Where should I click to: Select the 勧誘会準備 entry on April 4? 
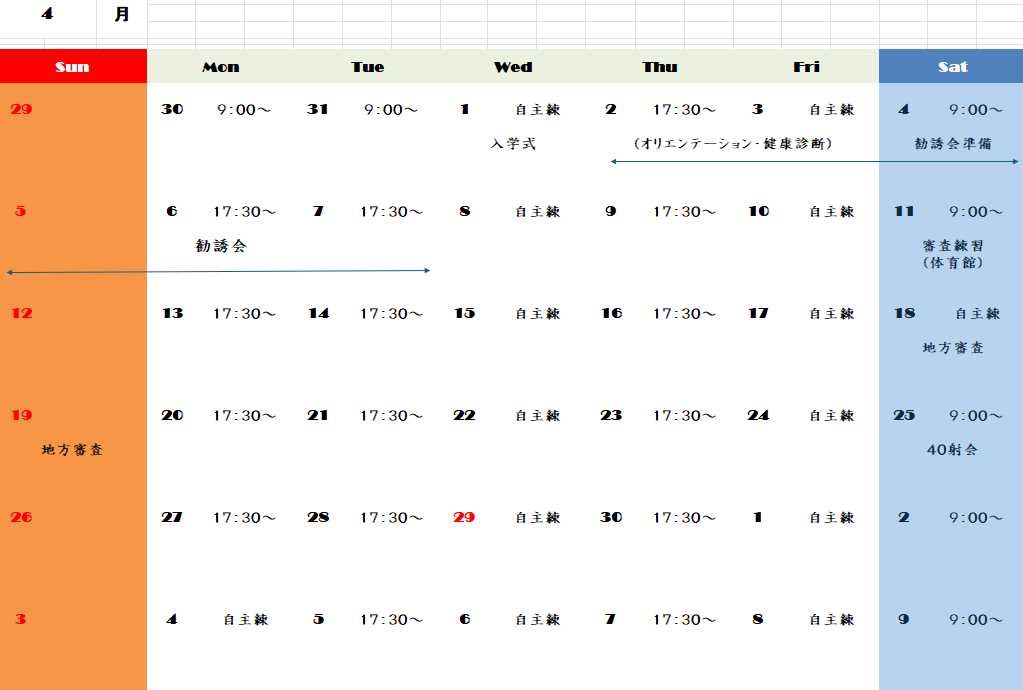(952, 143)
